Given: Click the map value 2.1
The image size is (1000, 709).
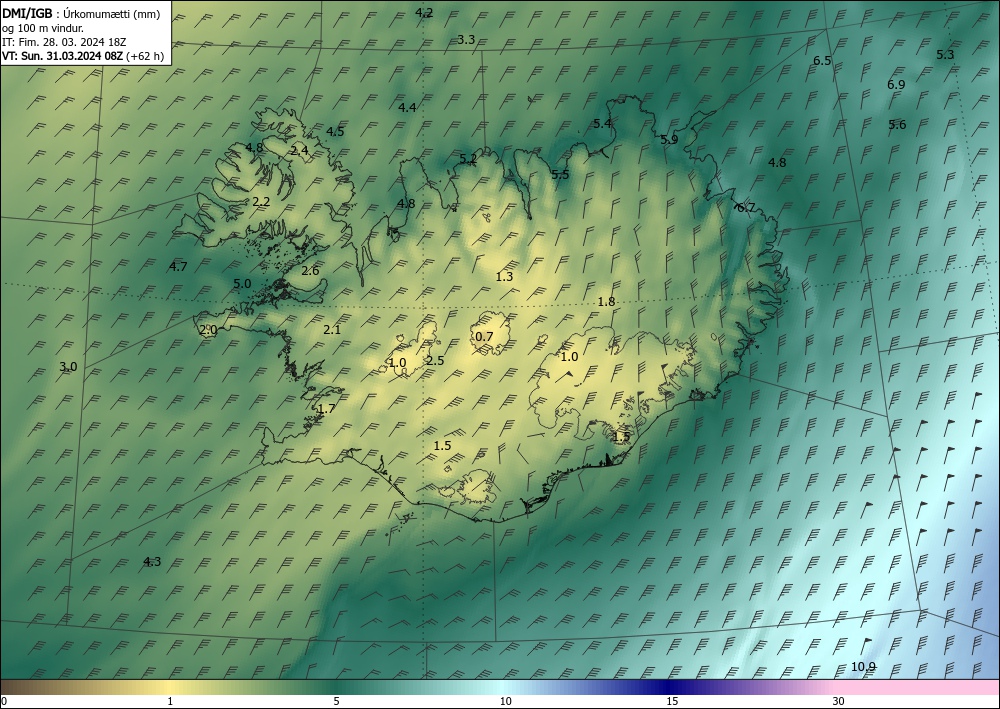Looking at the screenshot, I should [x=332, y=330].
